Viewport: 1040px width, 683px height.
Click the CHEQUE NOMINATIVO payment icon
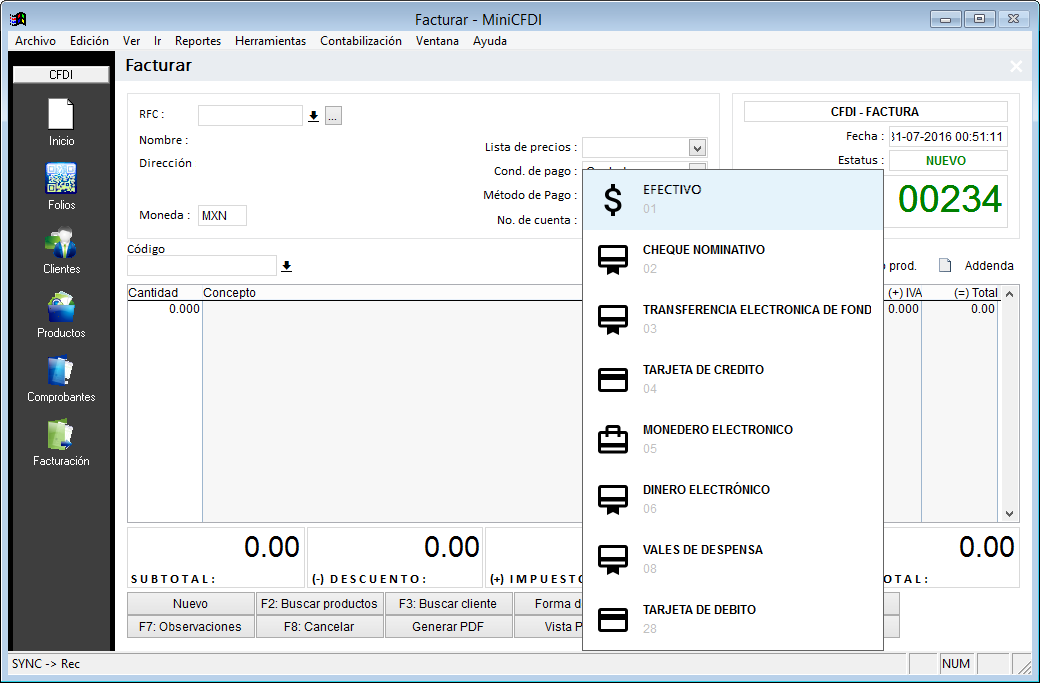tap(613, 259)
